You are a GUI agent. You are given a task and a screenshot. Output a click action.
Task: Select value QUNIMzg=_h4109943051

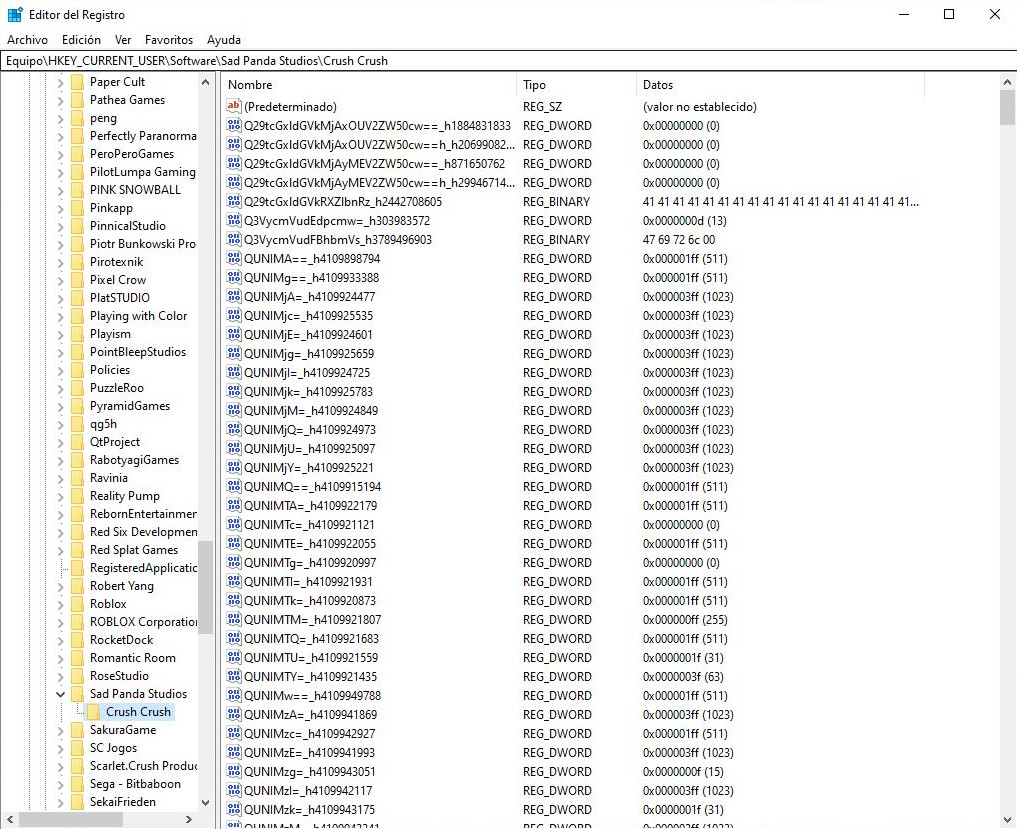point(309,772)
